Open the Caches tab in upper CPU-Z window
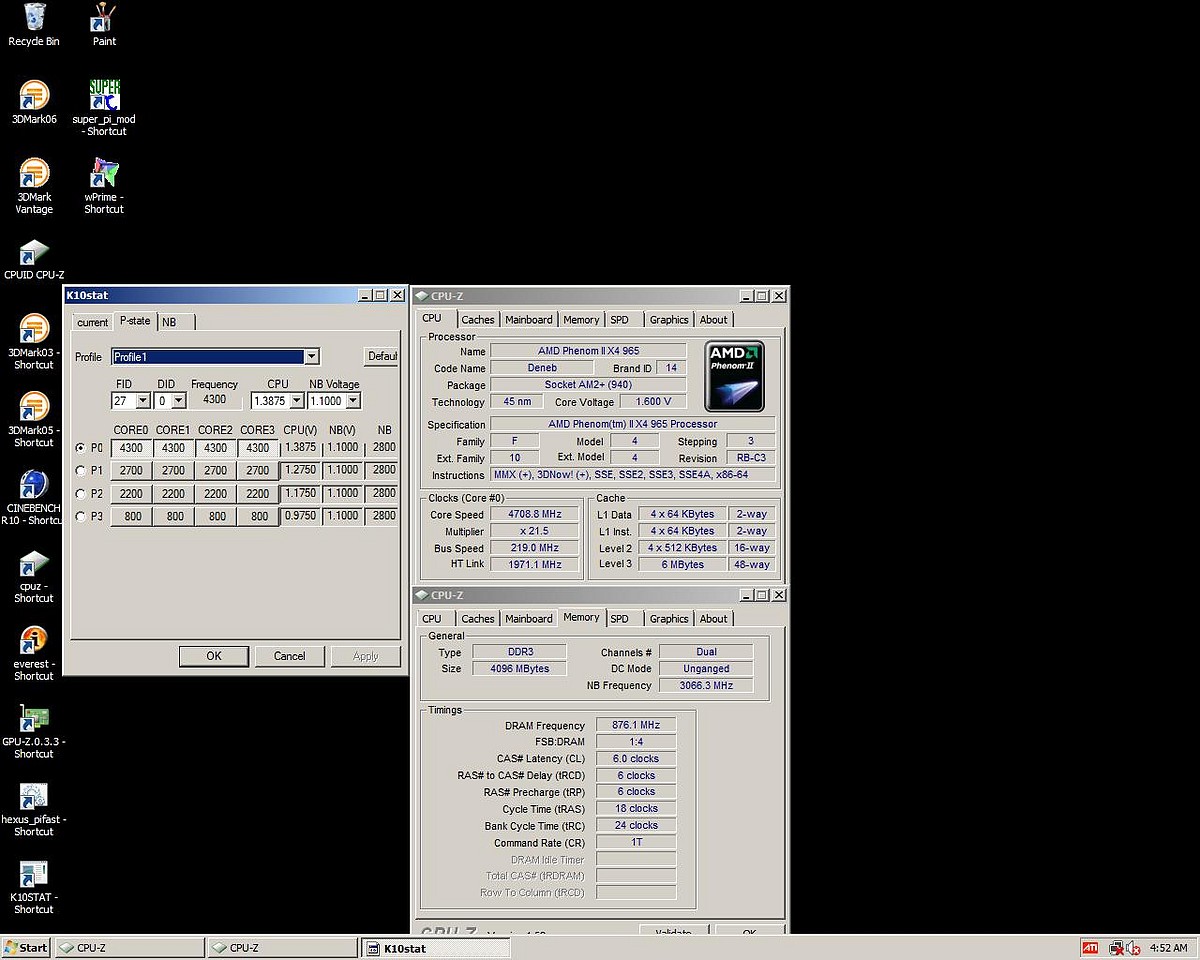The image size is (1200, 960). 477,320
